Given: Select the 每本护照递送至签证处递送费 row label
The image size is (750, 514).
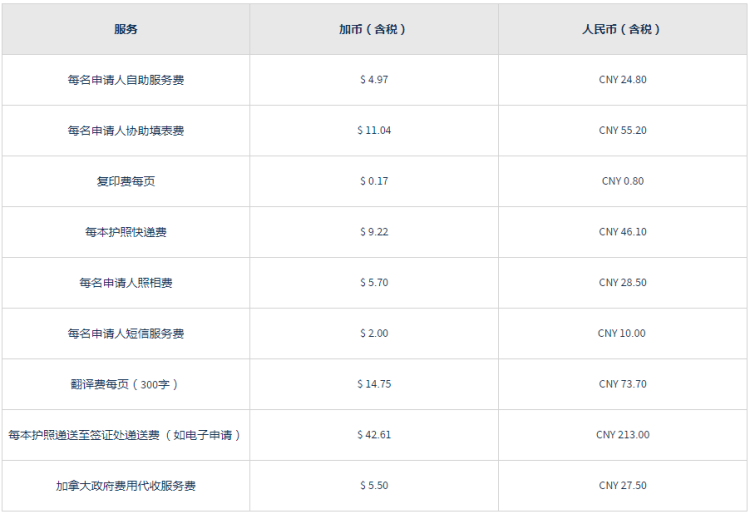Looking at the screenshot, I should 125,435.
